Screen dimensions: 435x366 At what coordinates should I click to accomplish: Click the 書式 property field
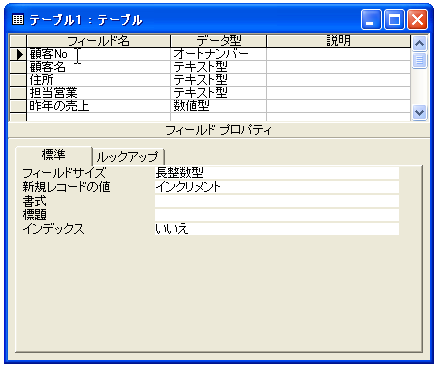[x=277, y=201]
